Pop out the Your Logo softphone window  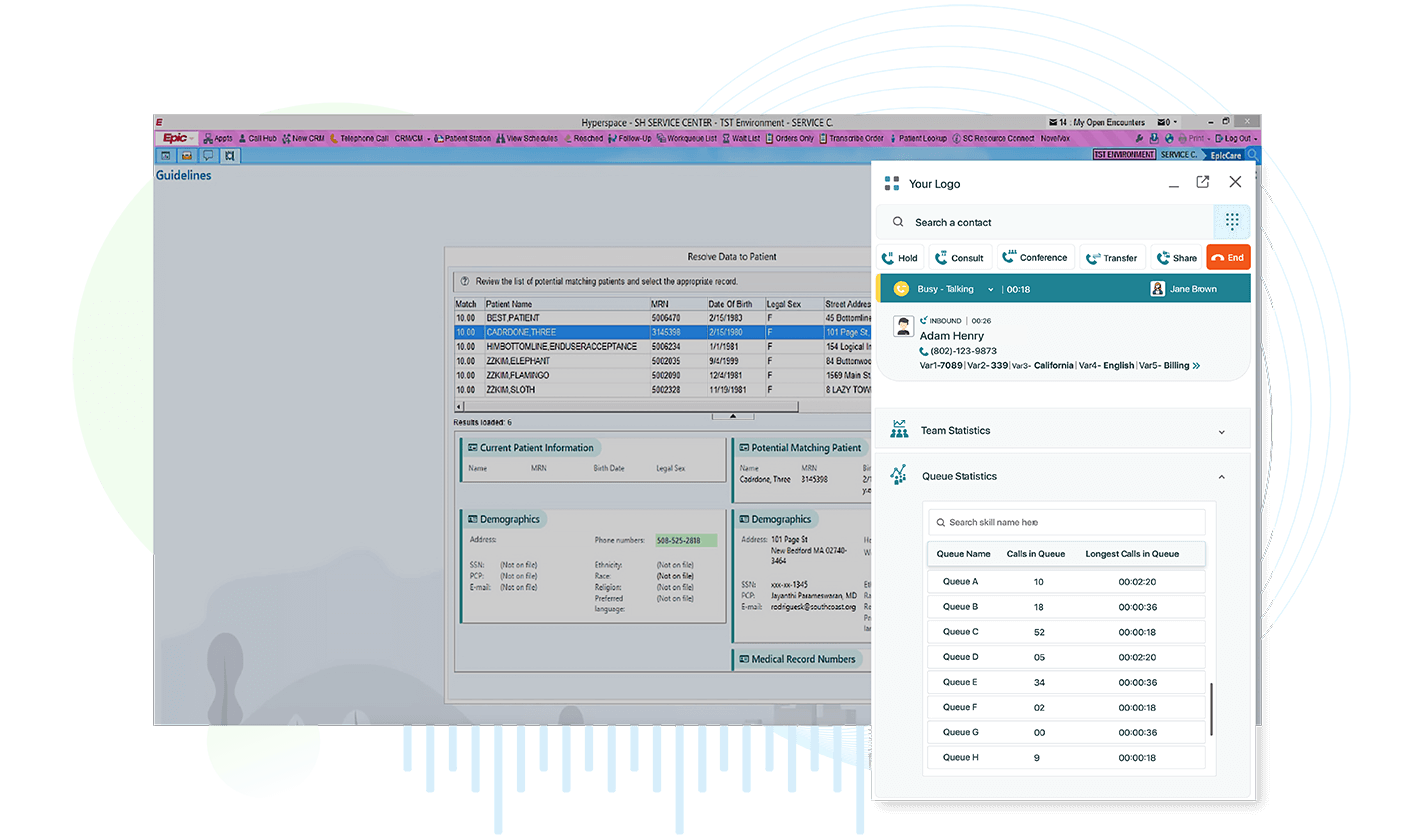tap(1202, 182)
